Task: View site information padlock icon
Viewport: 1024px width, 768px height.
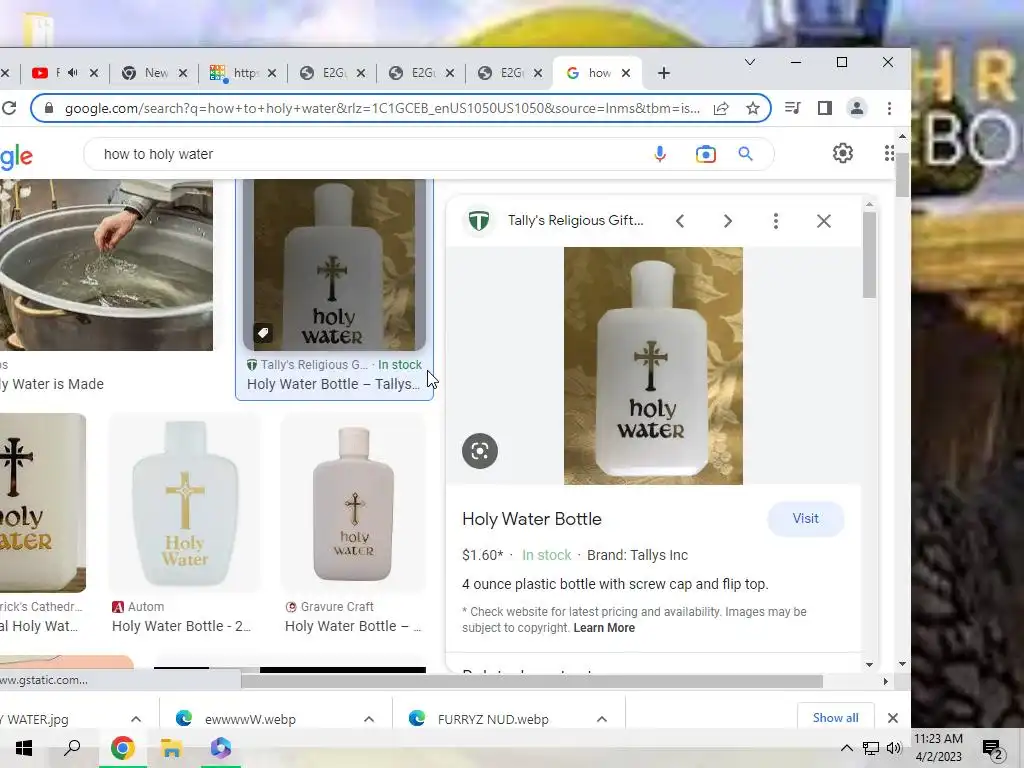Action: click(48, 108)
